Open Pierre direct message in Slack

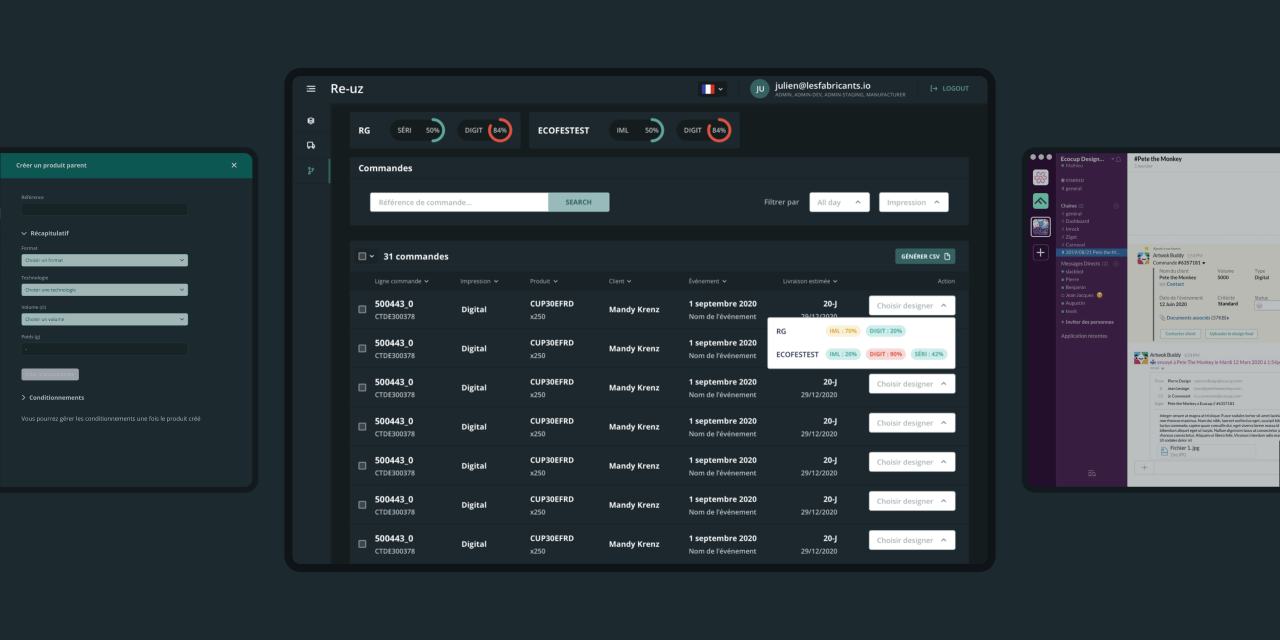(1072, 279)
